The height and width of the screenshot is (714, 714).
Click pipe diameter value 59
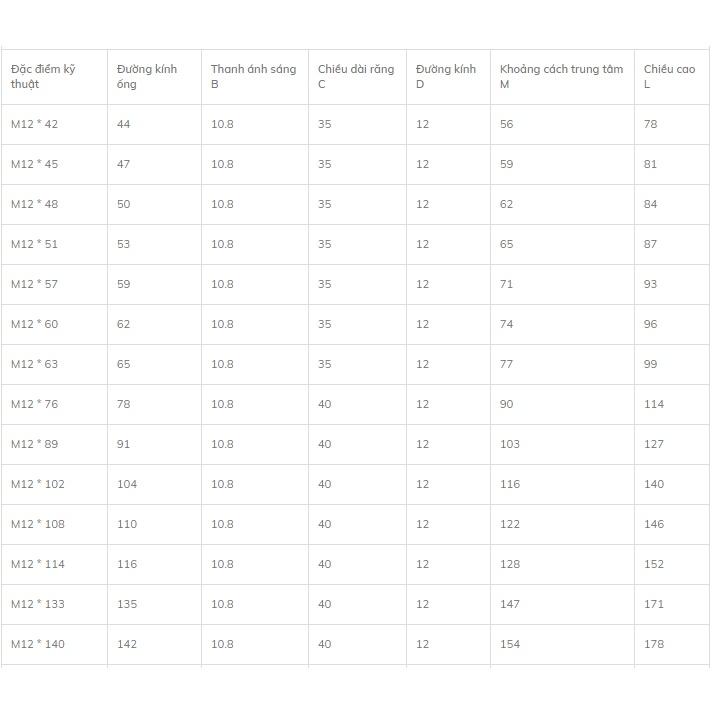pyautogui.click(x=123, y=284)
